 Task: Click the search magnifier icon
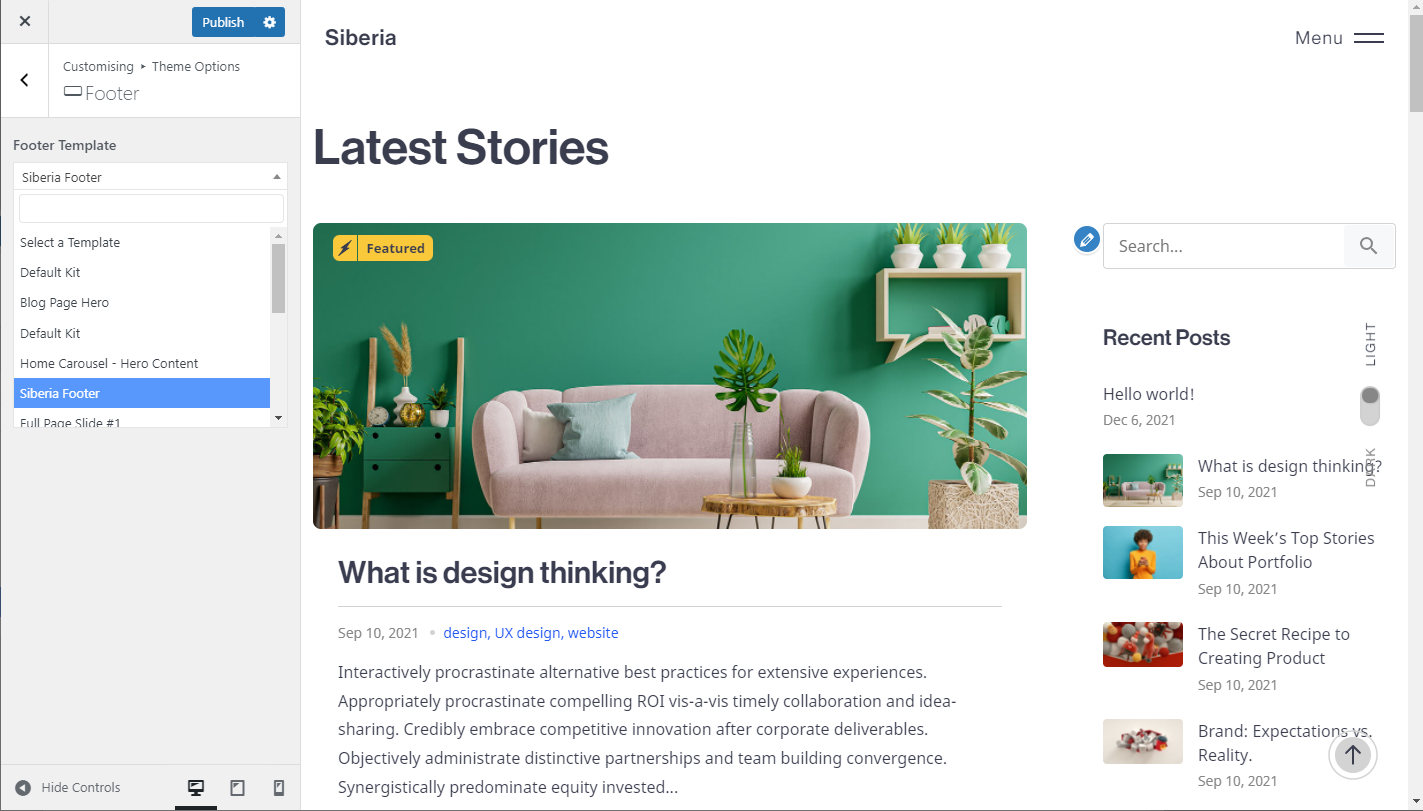[1369, 246]
